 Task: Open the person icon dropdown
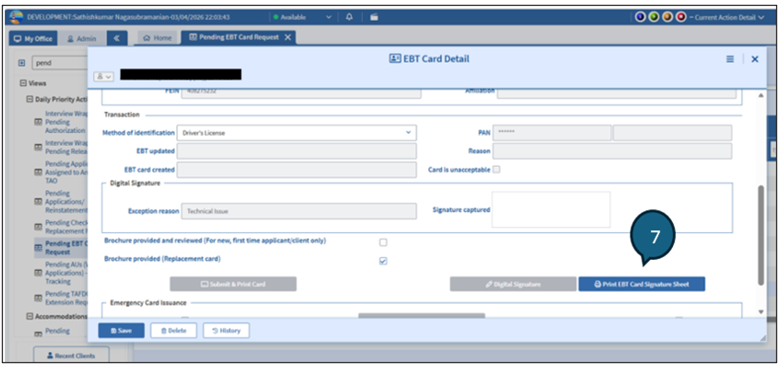click(x=103, y=77)
